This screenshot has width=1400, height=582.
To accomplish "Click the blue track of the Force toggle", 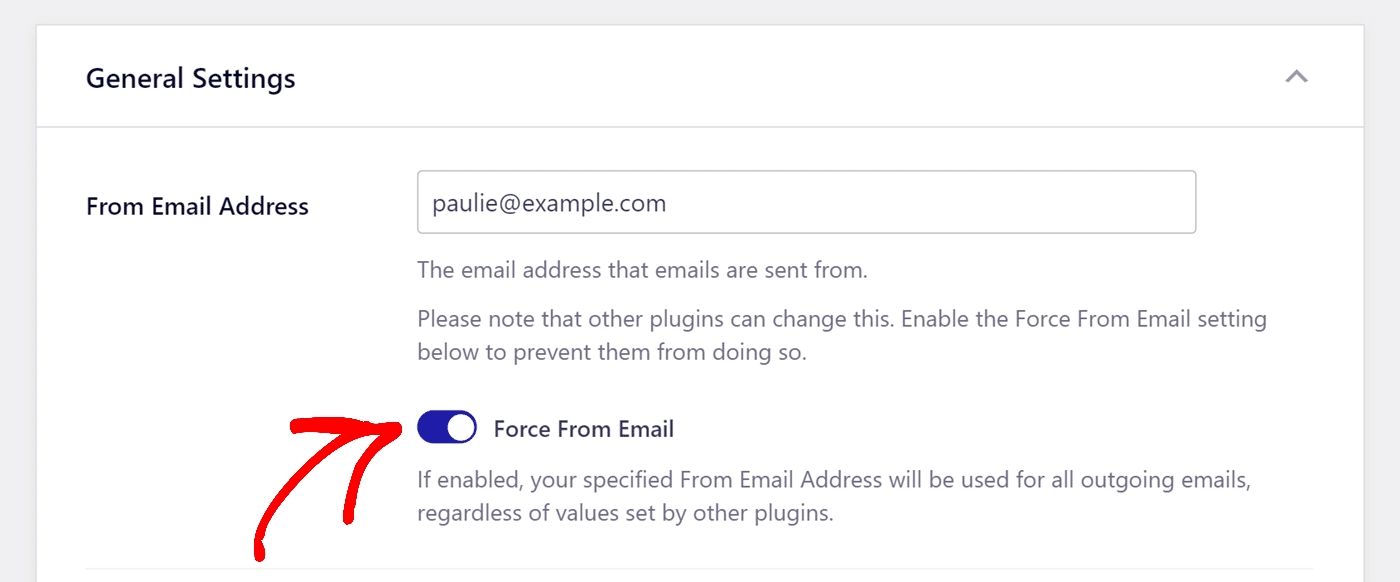I will click(432, 428).
